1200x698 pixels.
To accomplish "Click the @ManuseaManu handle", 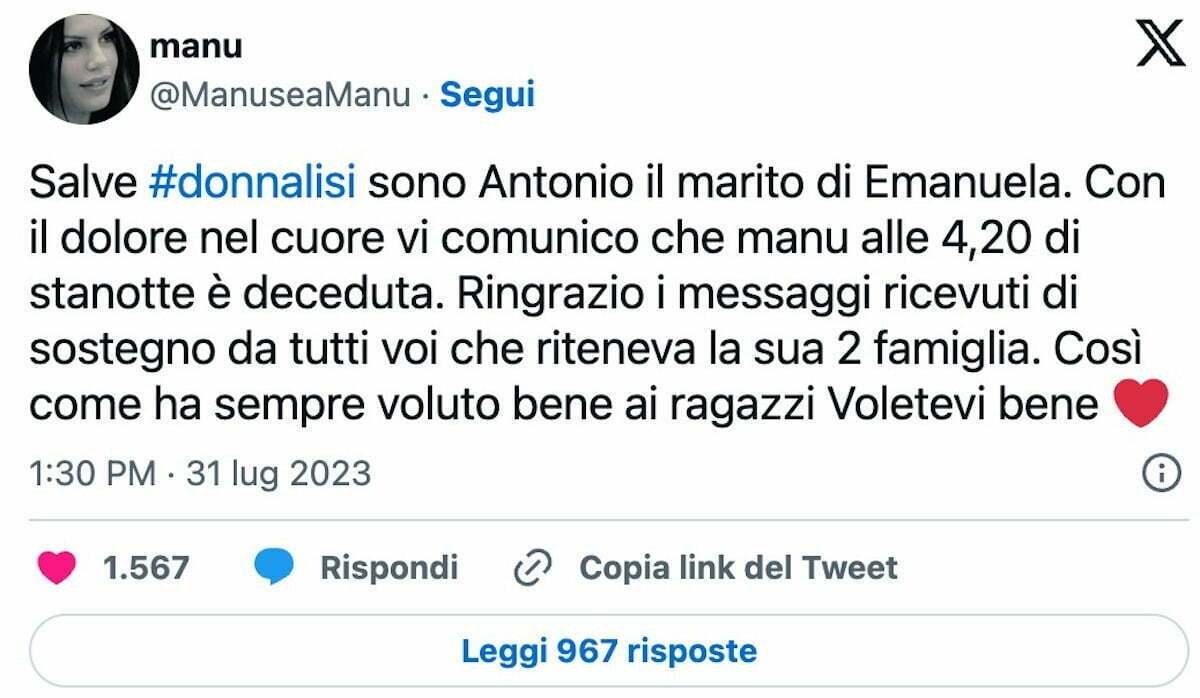I will click(x=280, y=95).
